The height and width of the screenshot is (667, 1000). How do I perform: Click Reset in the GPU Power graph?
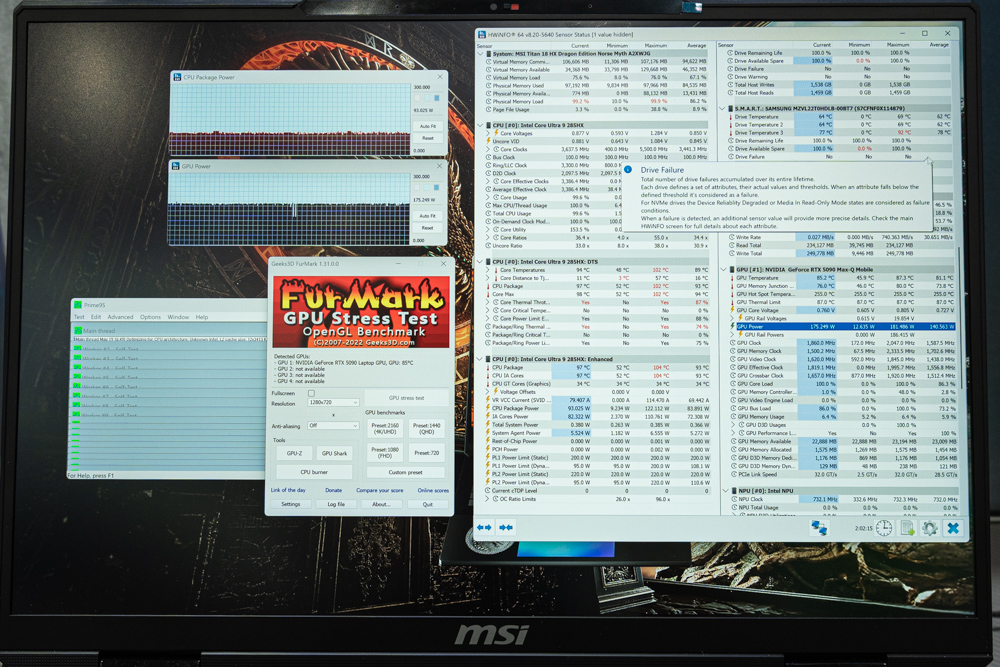[427, 228]
